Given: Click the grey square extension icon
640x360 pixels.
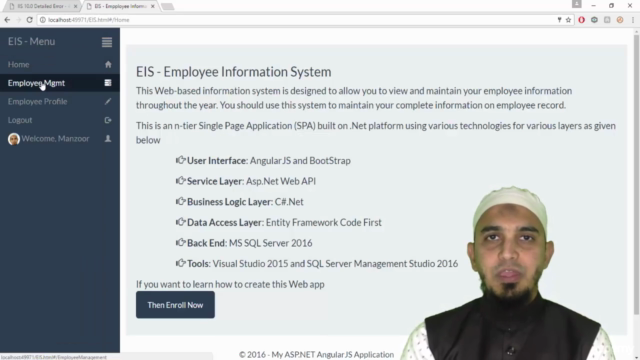Looking at the screenshot, I should pos(607,20).
